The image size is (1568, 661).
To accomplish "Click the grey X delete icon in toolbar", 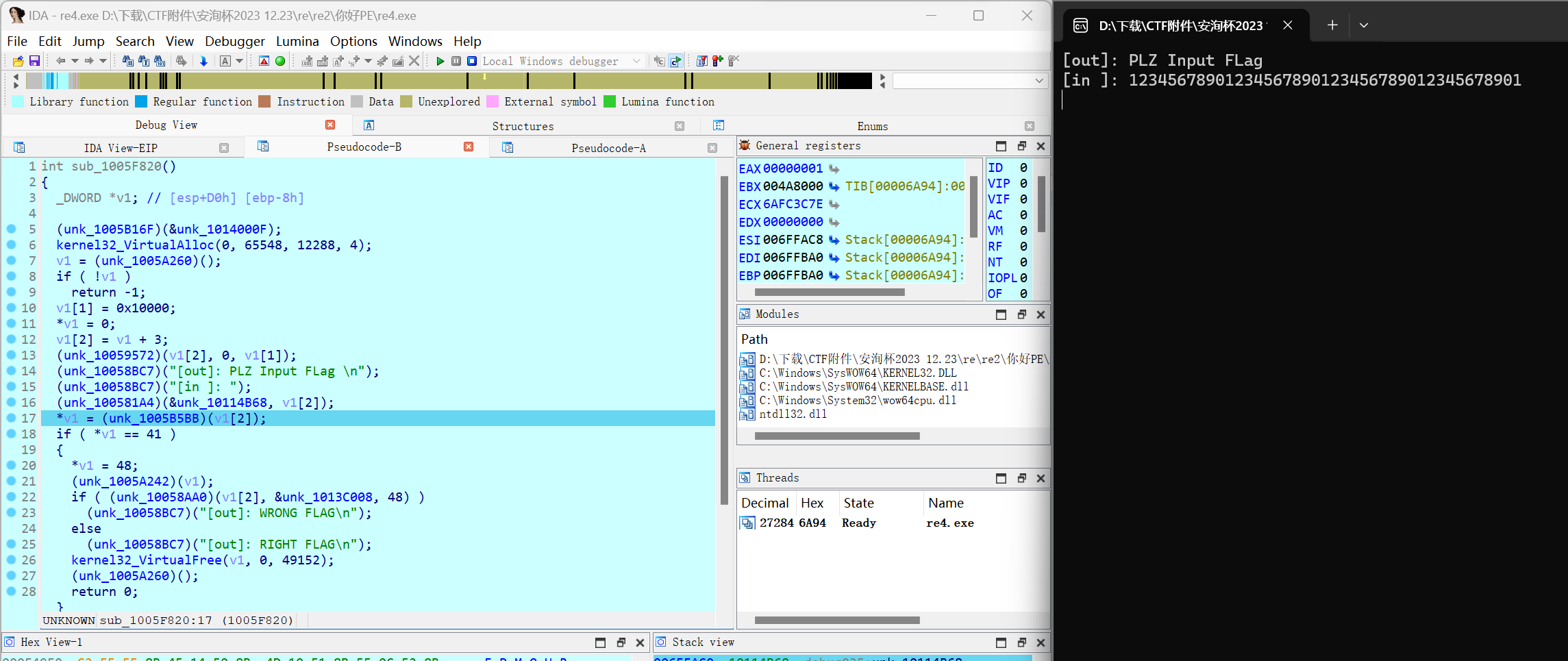I will click(414, 61).
